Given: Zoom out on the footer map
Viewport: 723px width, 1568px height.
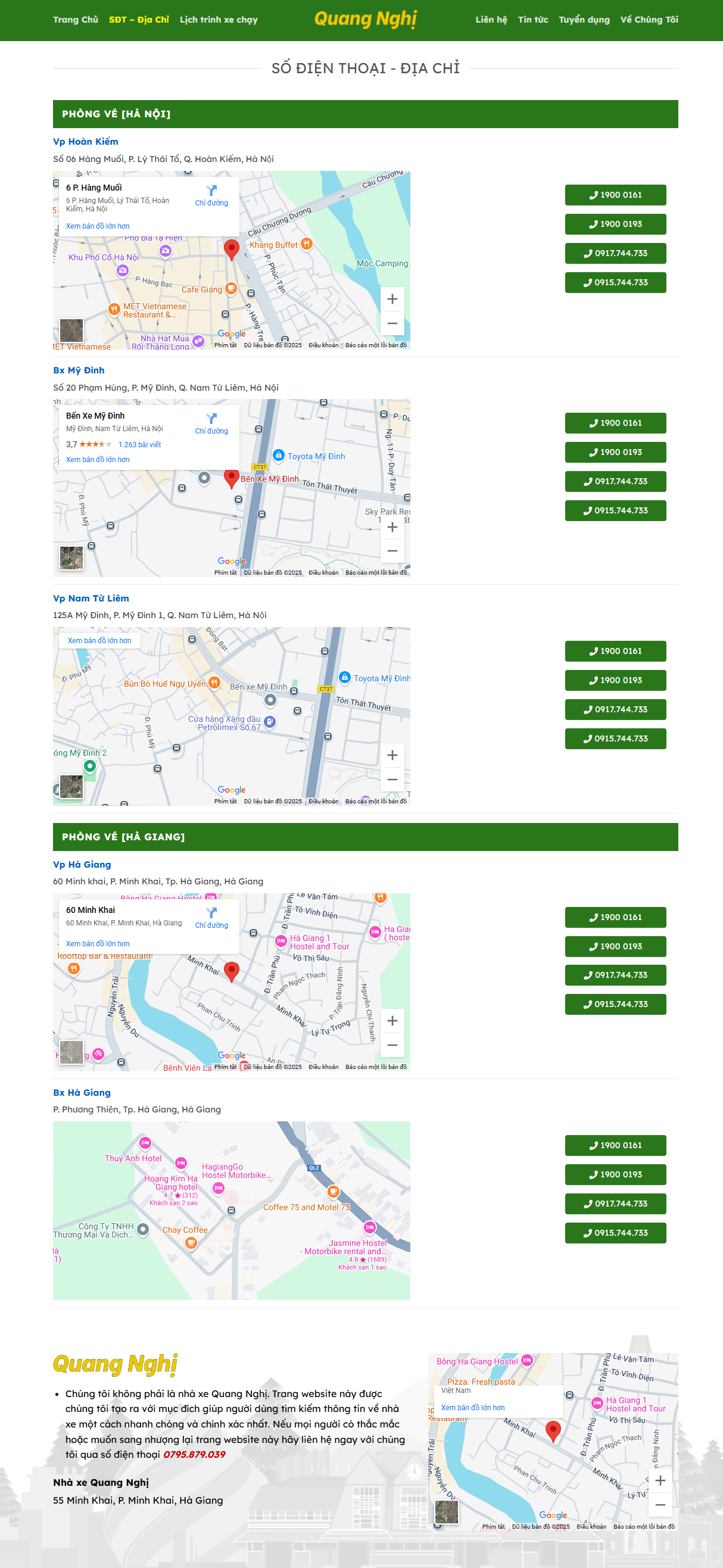Looking at the screenshot, I should (660, 1505).
